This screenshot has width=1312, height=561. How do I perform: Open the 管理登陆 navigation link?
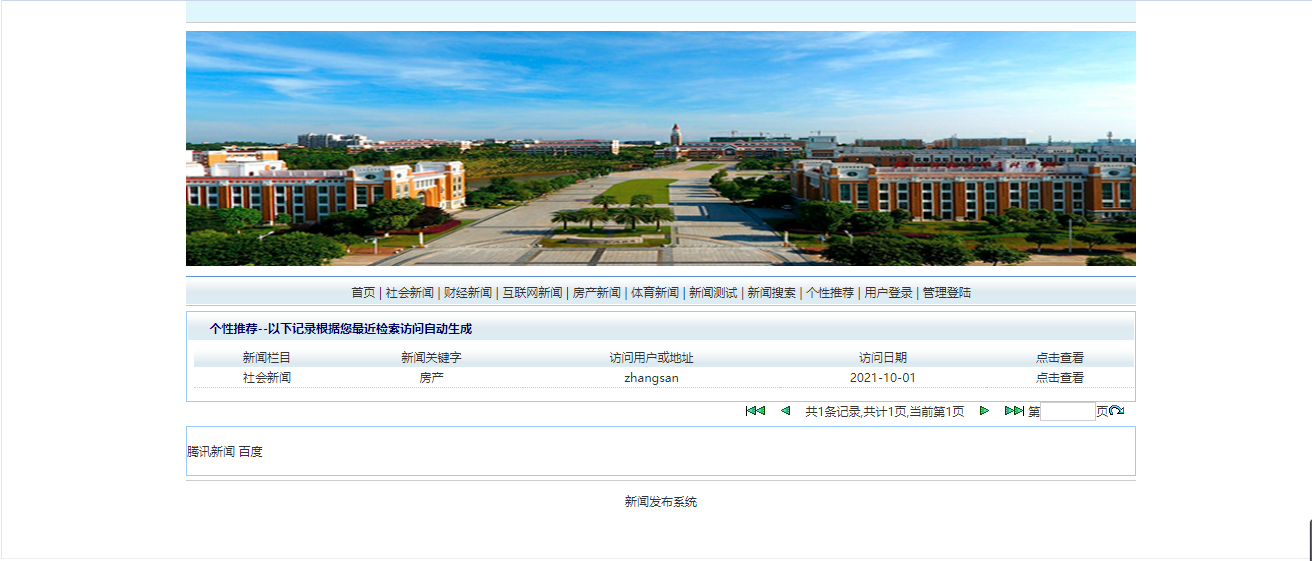(947, 293)
